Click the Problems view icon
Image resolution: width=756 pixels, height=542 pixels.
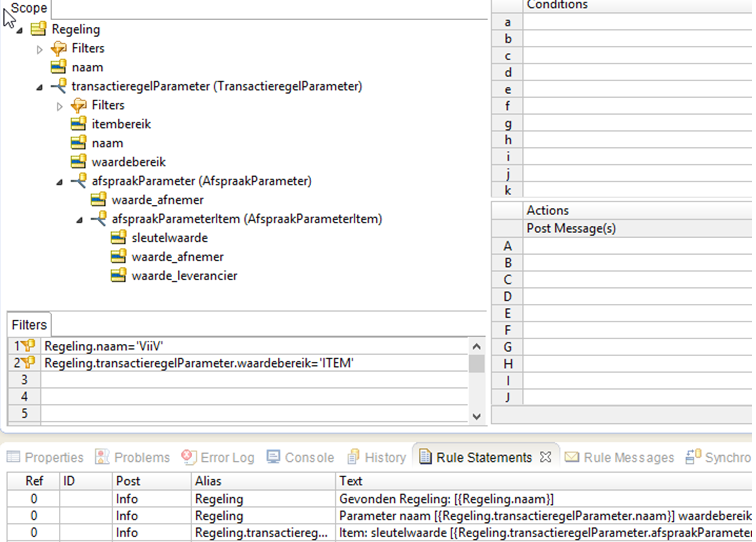[102, 457]
